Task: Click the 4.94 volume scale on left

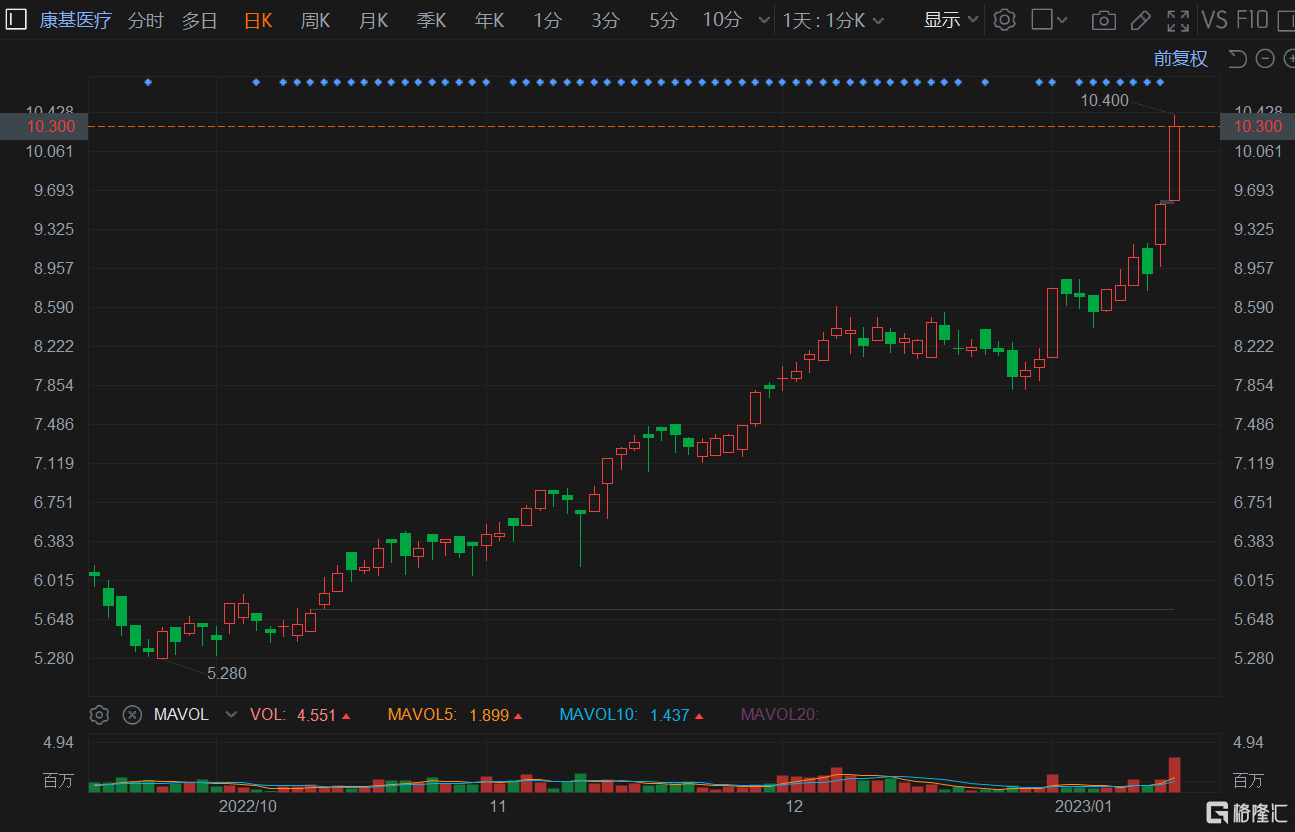Action: tap(59, 742)
